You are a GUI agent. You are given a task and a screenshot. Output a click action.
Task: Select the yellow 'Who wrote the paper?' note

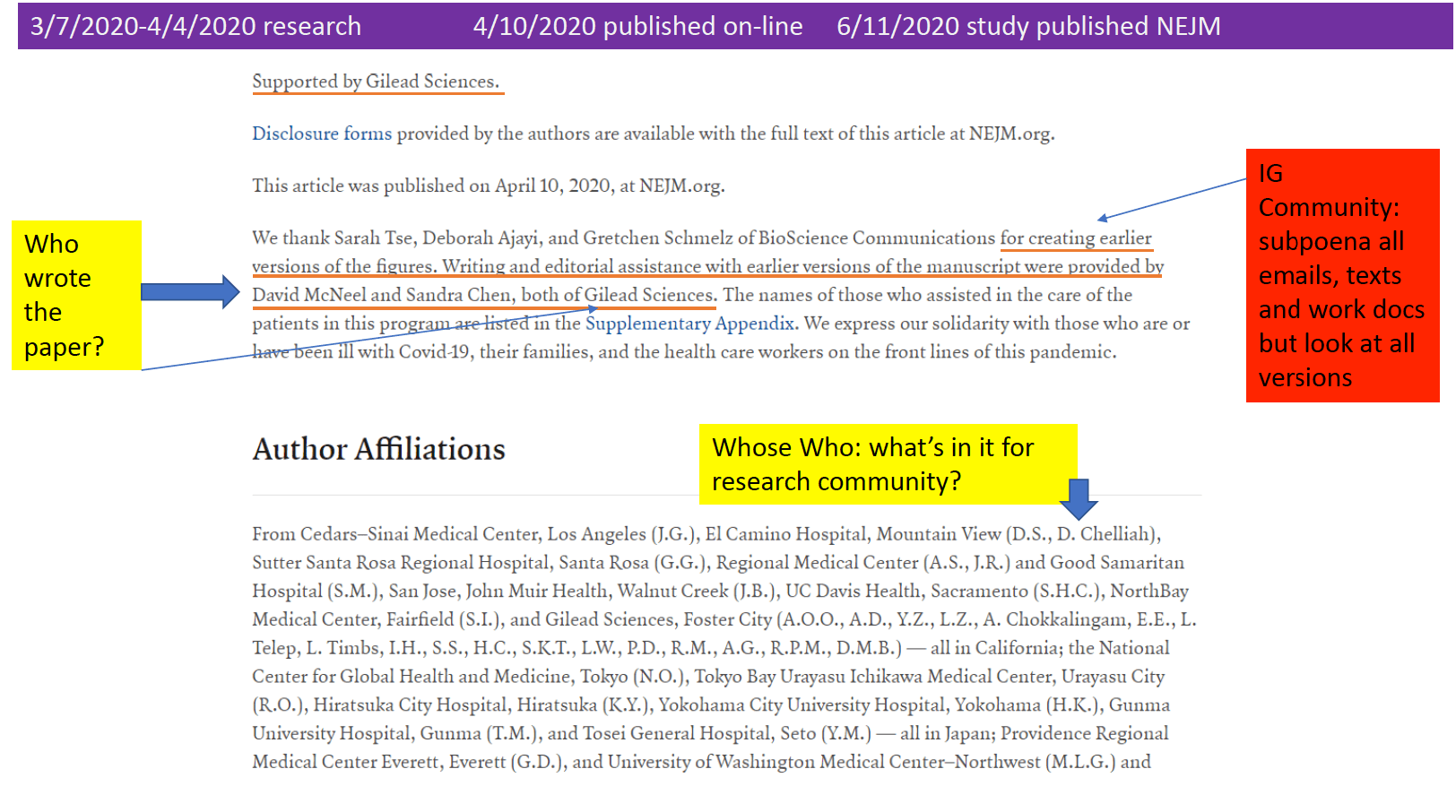76,296
